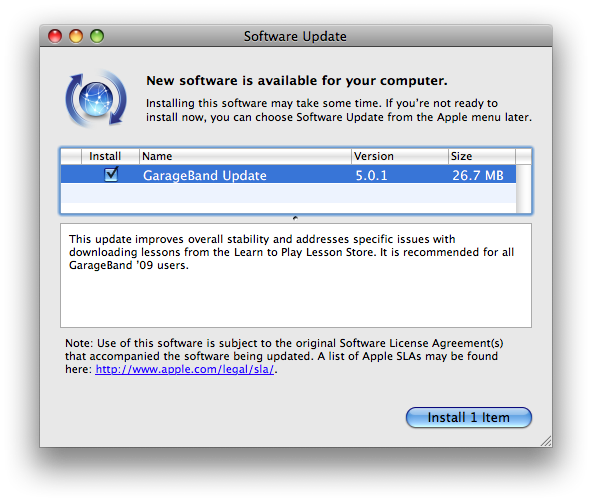Screen dimensions: 592x502
Task: Select the GarageBand Update name cell
Action: tap(205, 176)
